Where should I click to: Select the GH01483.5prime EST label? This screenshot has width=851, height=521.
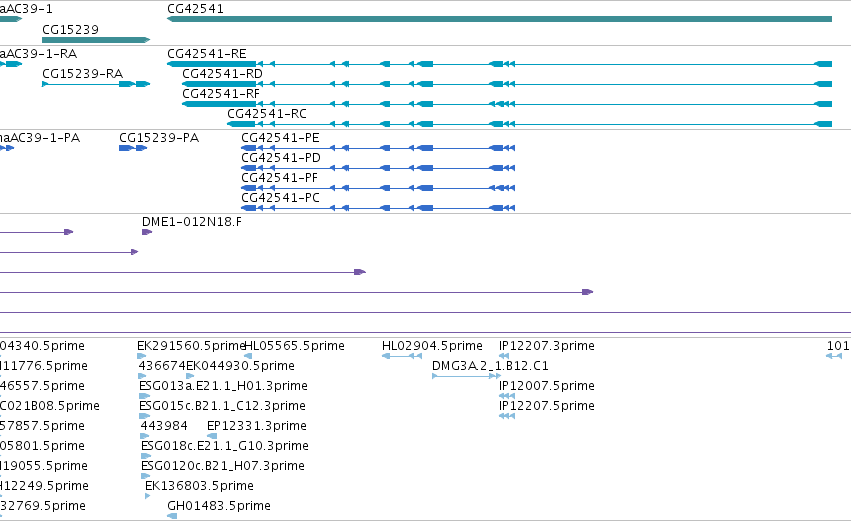[219, 506]
